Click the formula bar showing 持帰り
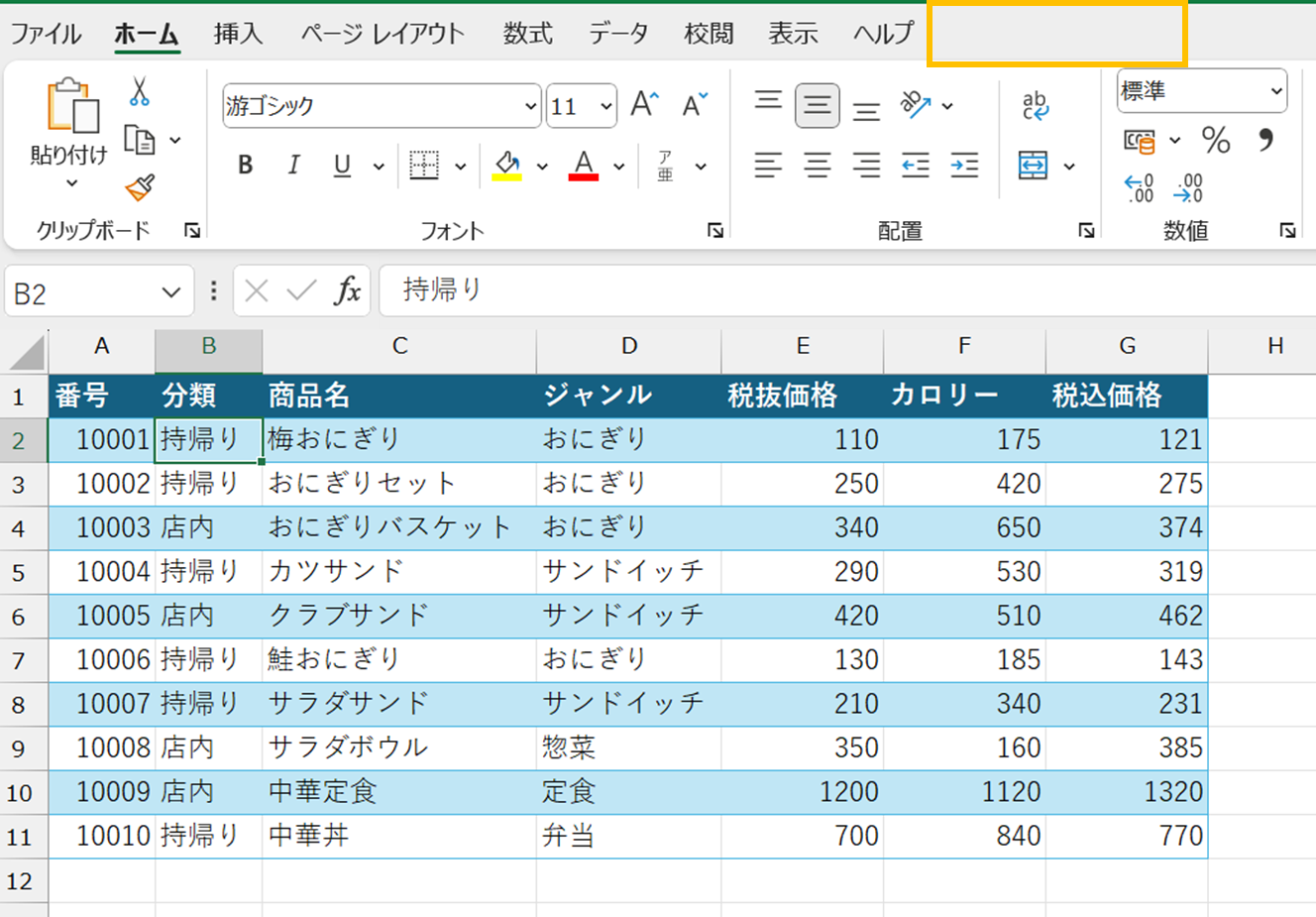 (x=847, y=290)
